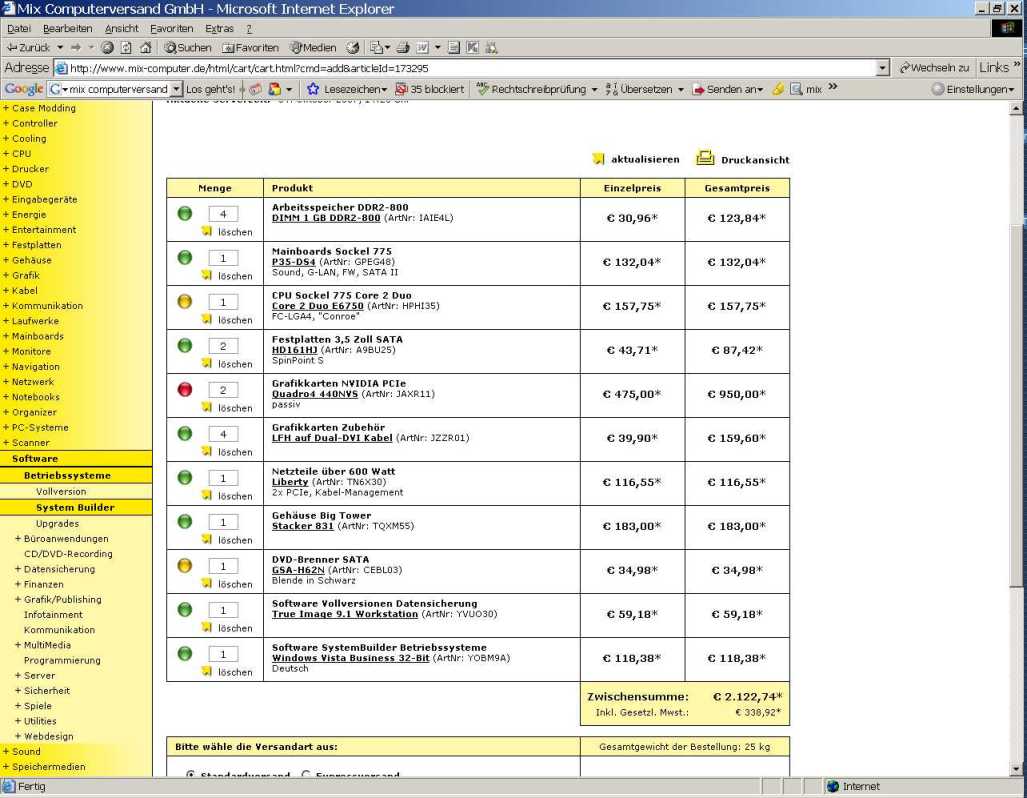
Task: Click the print icon in the toolbar
Action: [402, 47]
